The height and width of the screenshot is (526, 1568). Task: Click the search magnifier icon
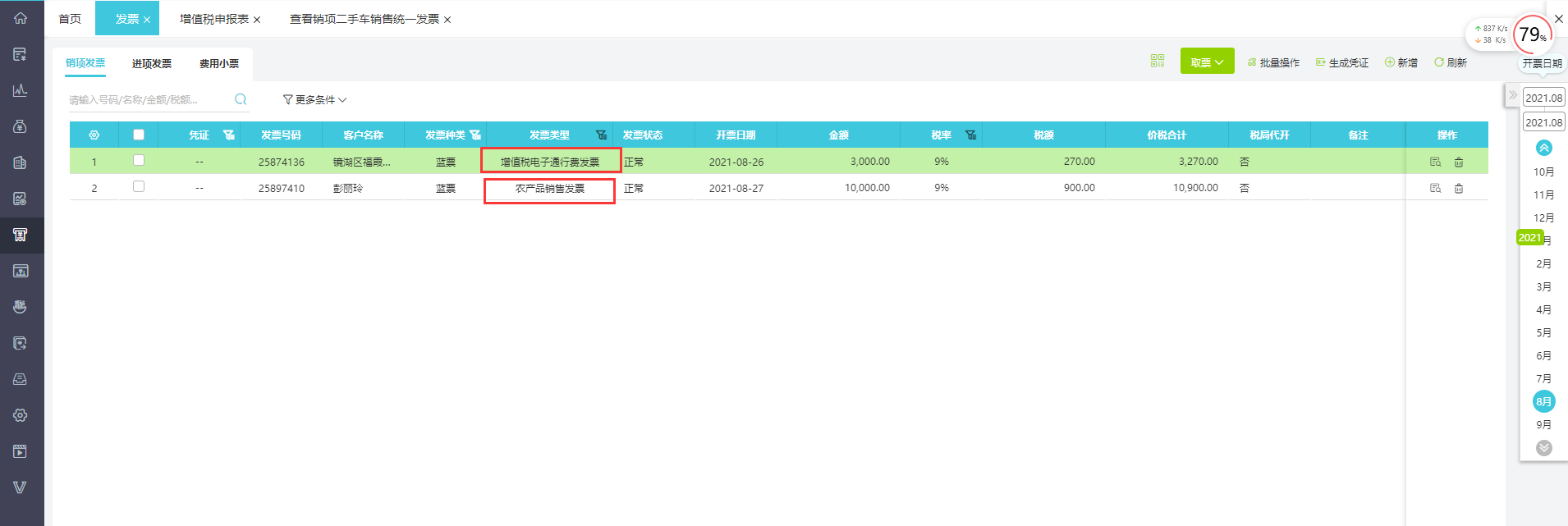[x=241, y=99]
